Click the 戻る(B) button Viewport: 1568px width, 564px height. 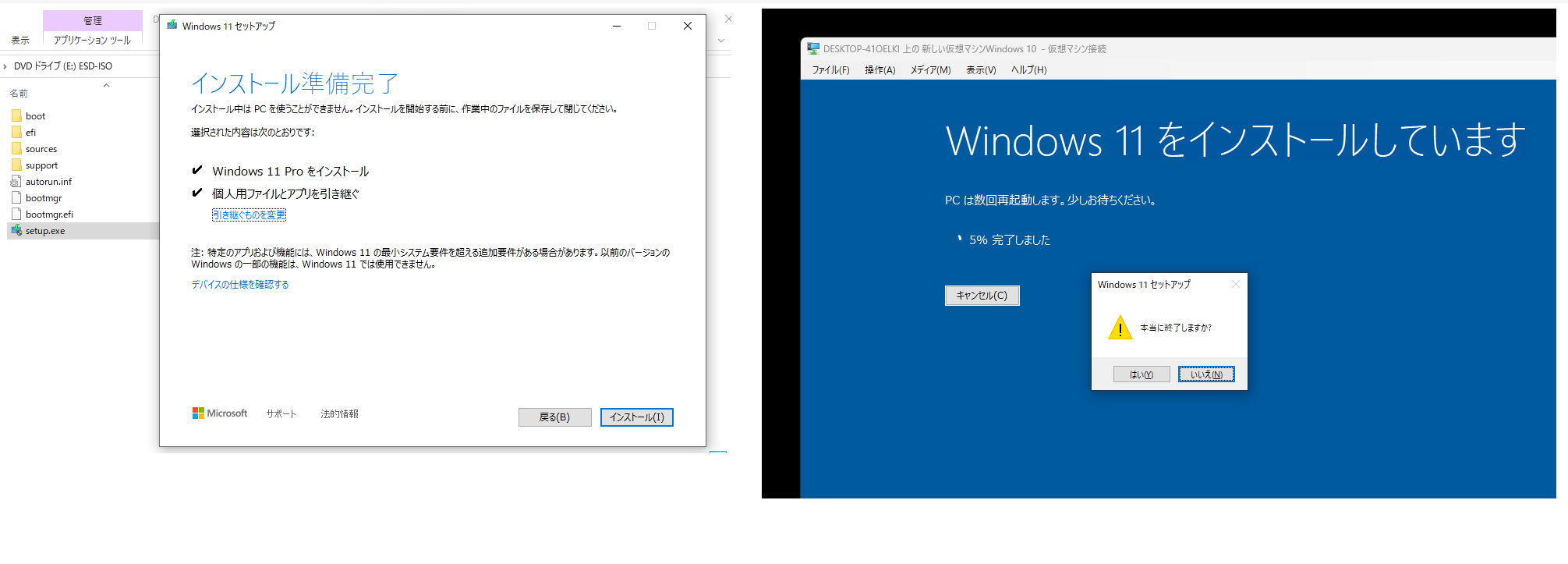(554, 417)
